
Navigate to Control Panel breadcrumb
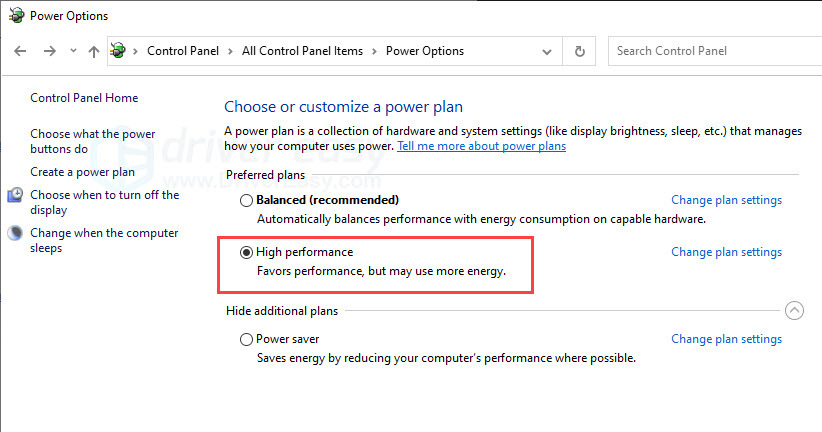(182, 51)
